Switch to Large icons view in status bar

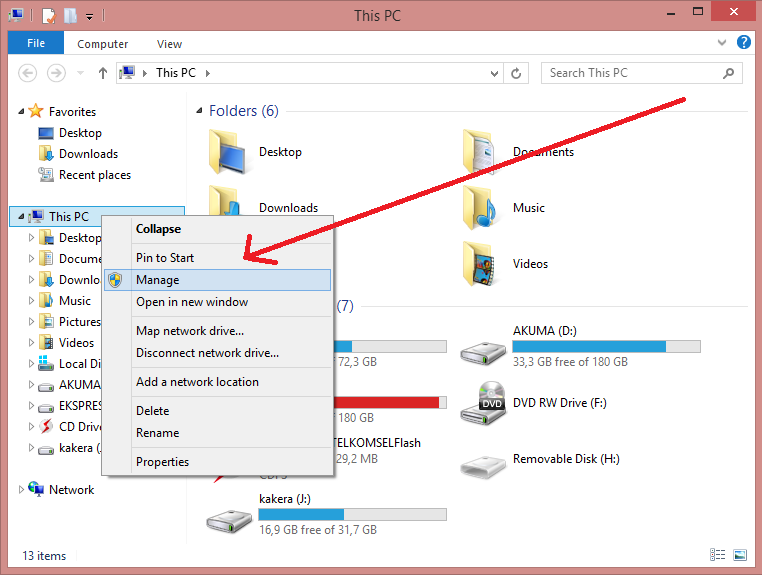tap(740, 555)
